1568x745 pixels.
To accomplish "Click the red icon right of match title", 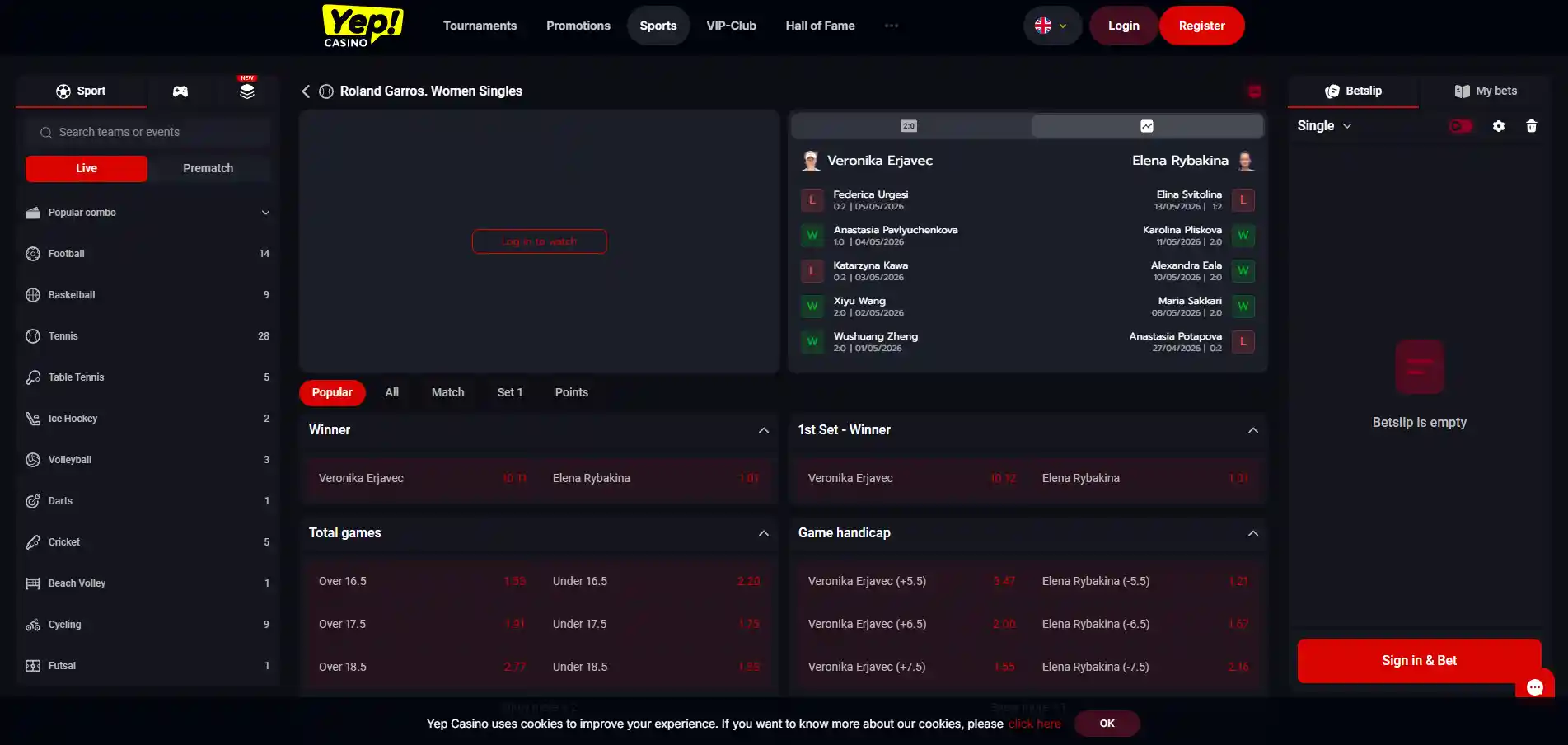I will (x=1254, y=91).
